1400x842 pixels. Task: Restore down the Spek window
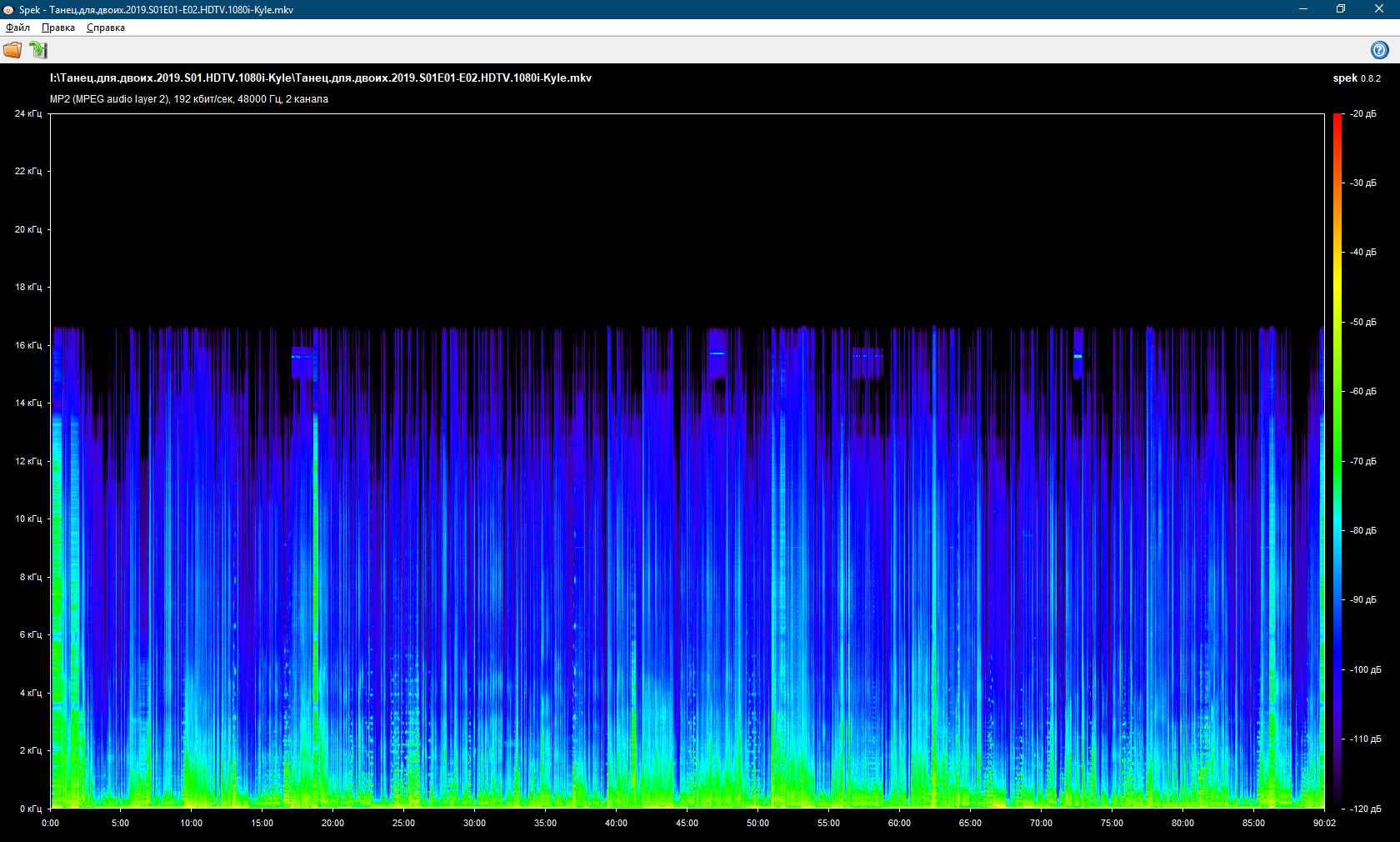[x=1341, y=9]
